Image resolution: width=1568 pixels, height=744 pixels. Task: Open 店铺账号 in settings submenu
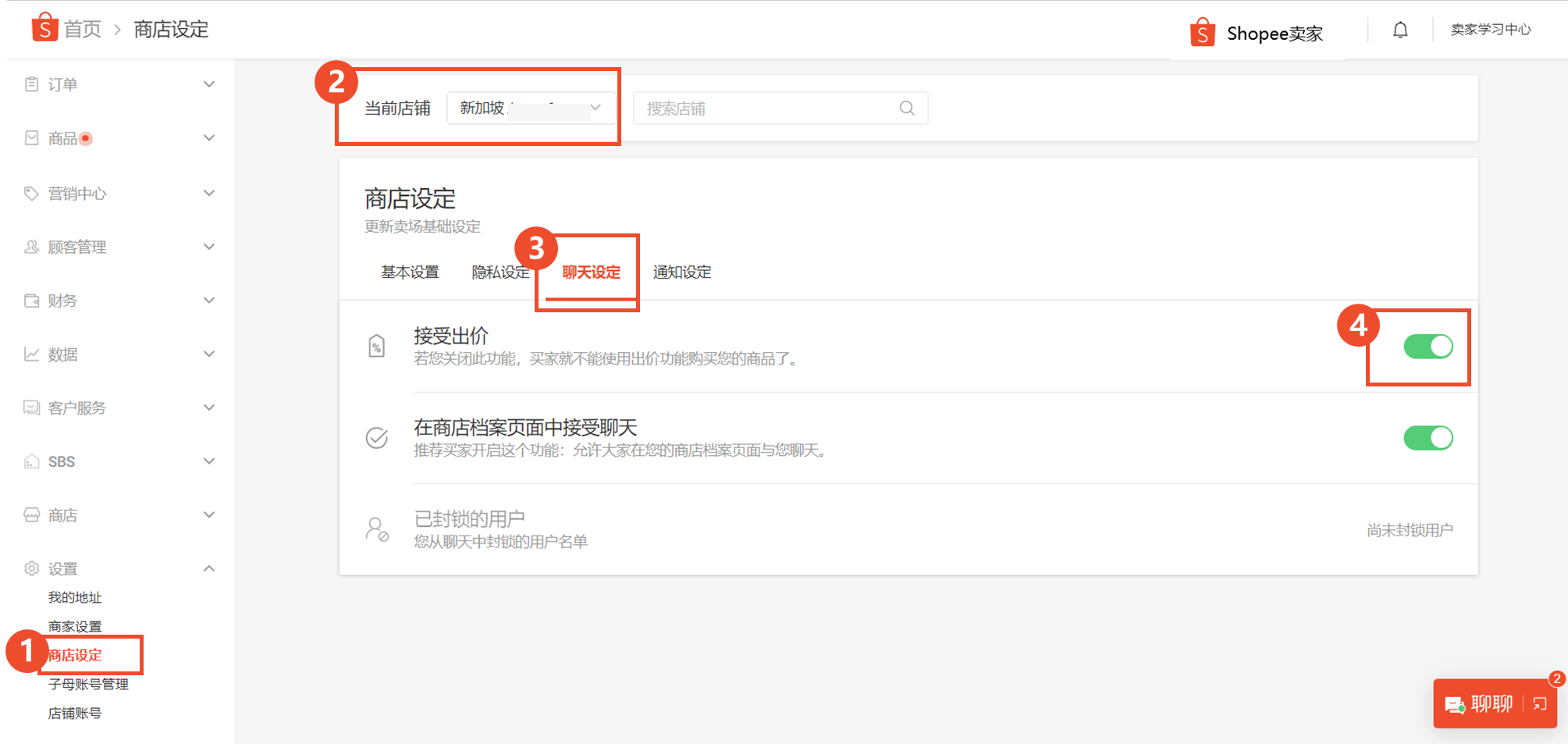pyautogui.click(x=75, y=713)
